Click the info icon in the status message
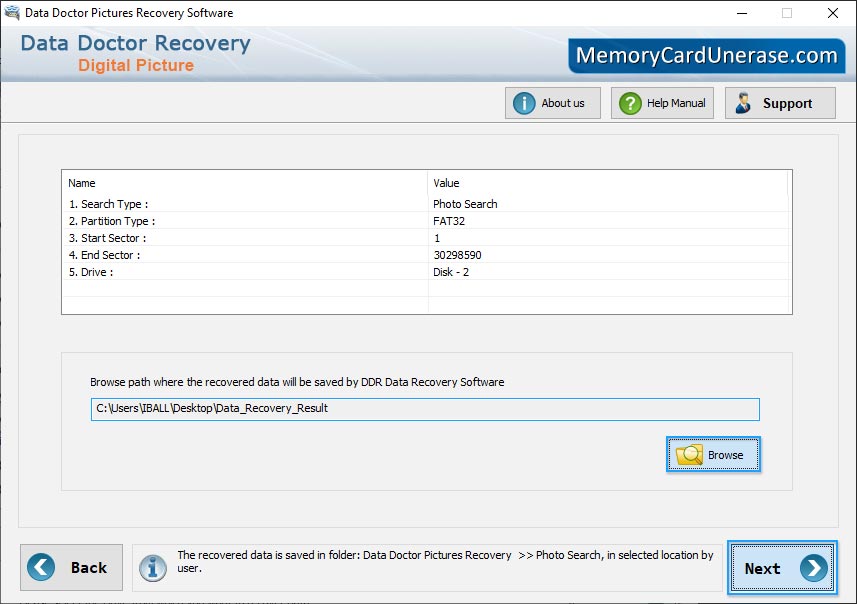Viewport: 857px width, 604px height. pos(152,568)
